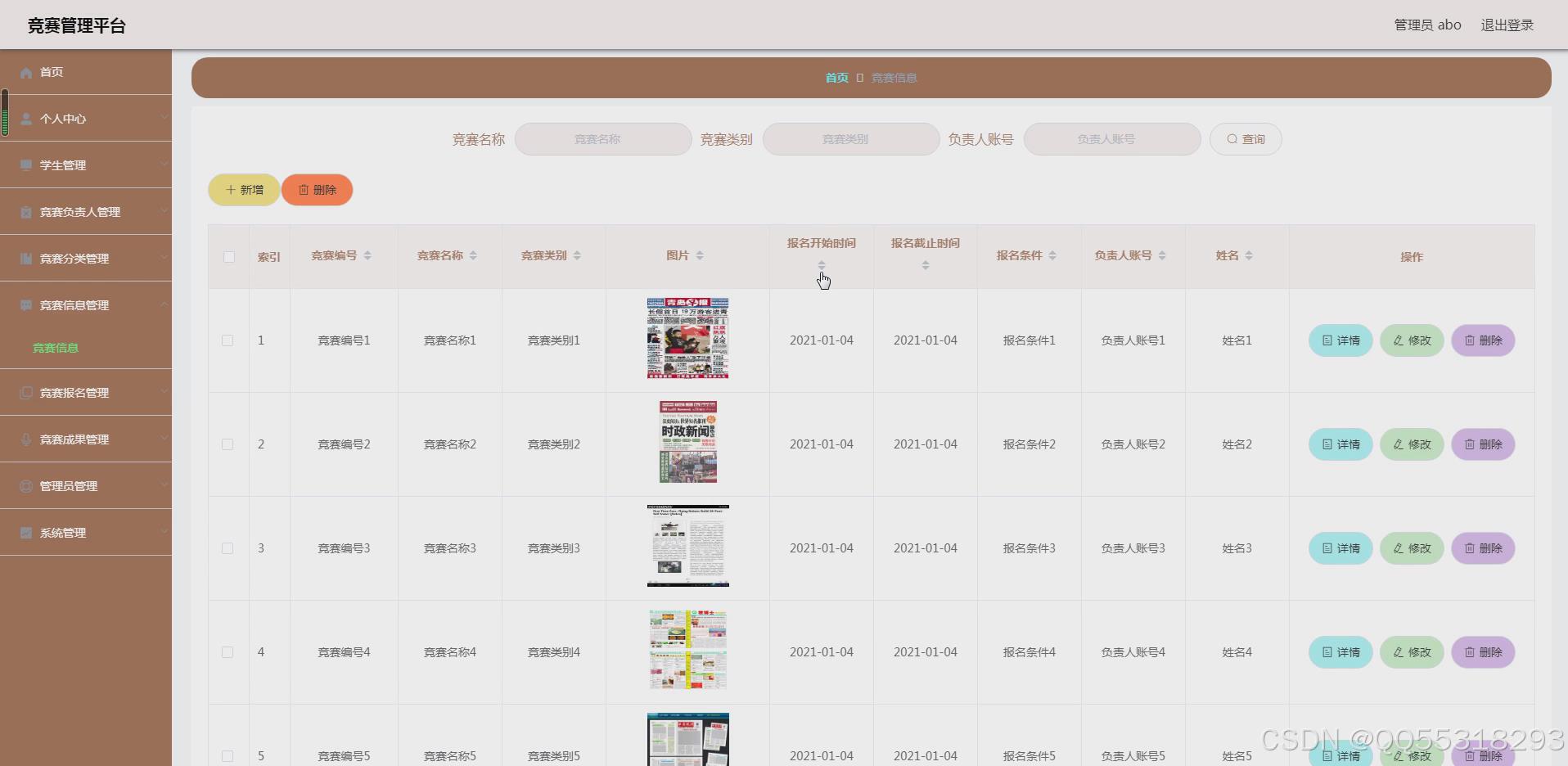Collapse the 竞赛信息管理 menu chevron
This screenshot has height=766, width=1568.
pos(164,304)
